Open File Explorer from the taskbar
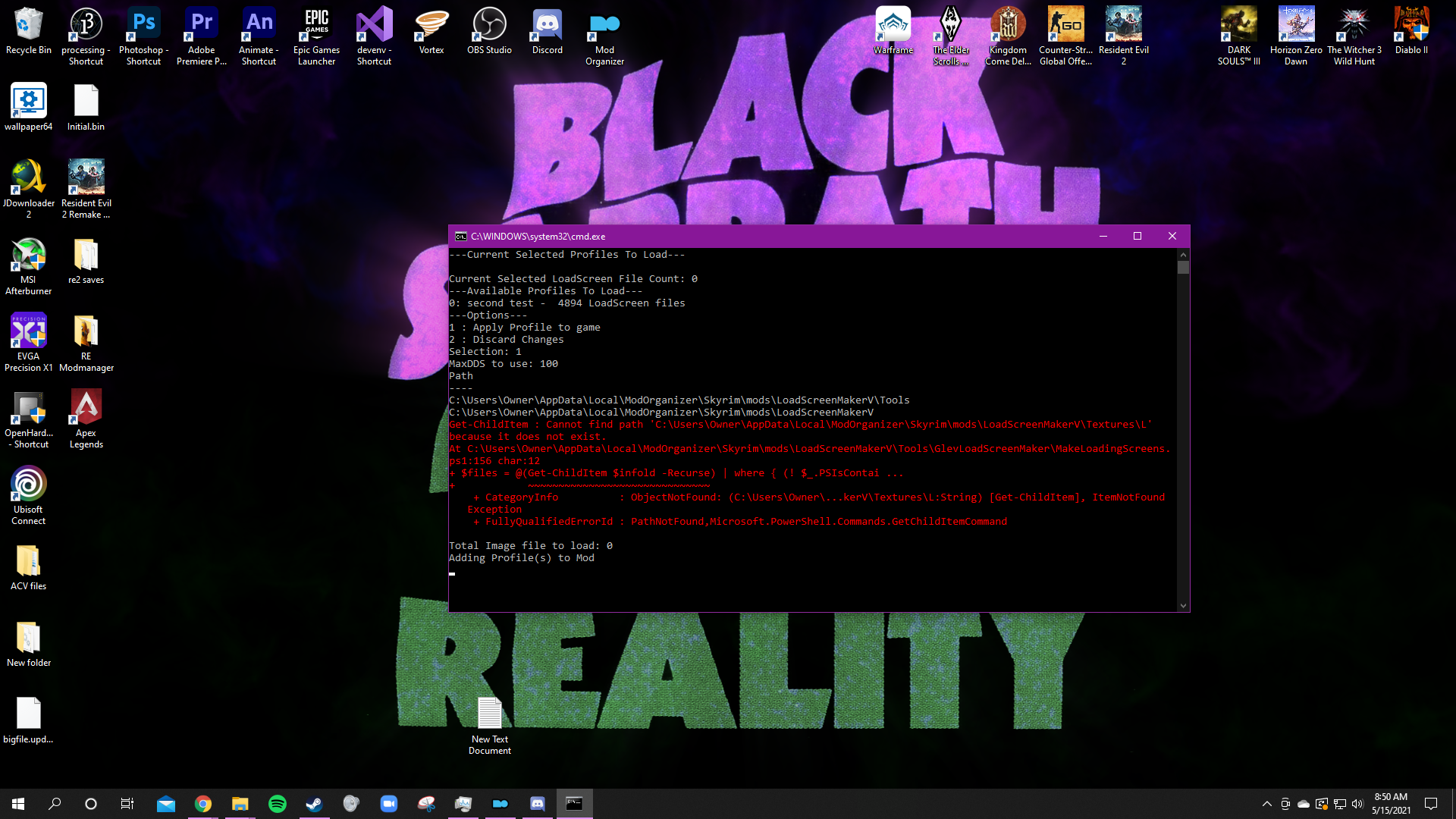 tap(240, 804)
